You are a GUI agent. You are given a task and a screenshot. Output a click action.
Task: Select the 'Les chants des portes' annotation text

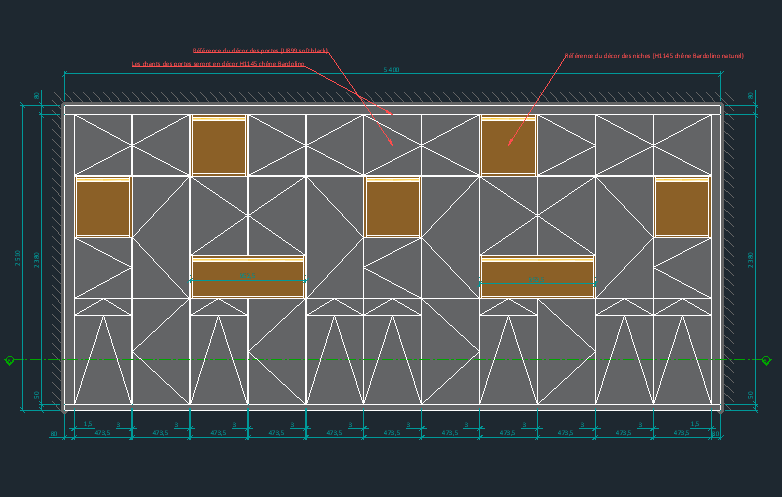[x=218, y=63]
